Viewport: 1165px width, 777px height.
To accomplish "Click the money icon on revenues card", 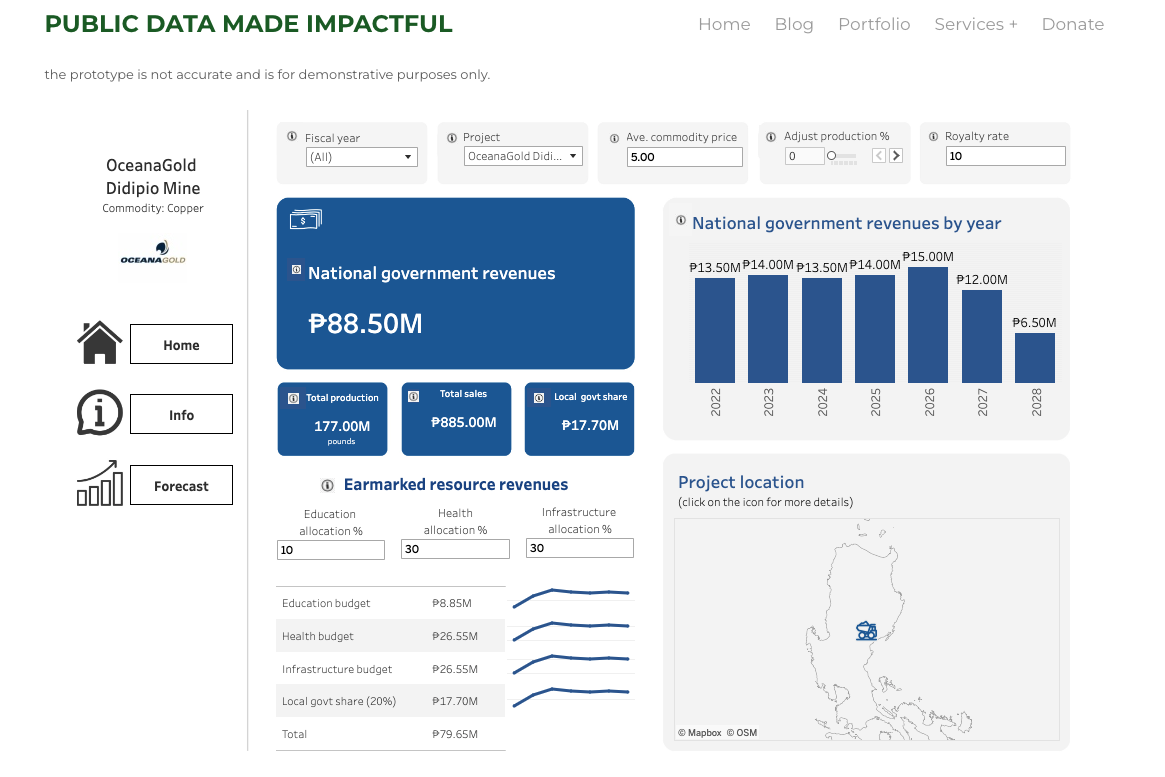I will click(305, 220).
